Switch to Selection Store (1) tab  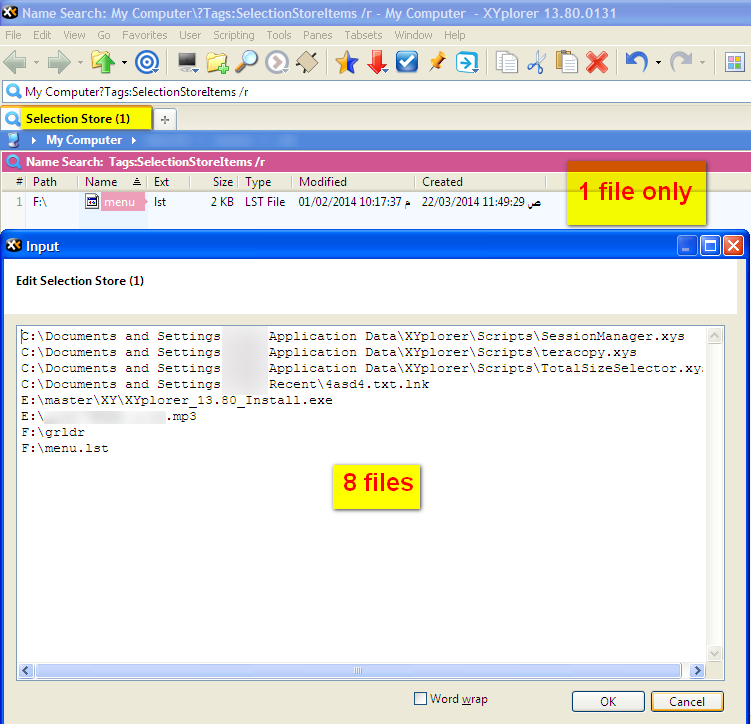[x=78, y=119]
